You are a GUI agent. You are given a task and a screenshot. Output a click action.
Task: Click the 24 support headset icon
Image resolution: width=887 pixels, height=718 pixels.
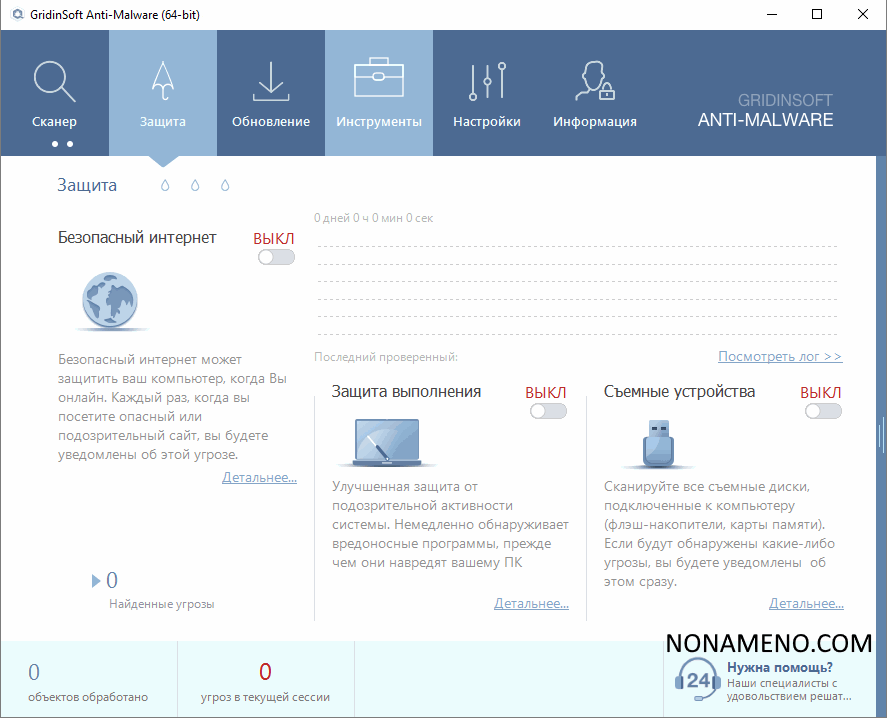pos(697,679)
